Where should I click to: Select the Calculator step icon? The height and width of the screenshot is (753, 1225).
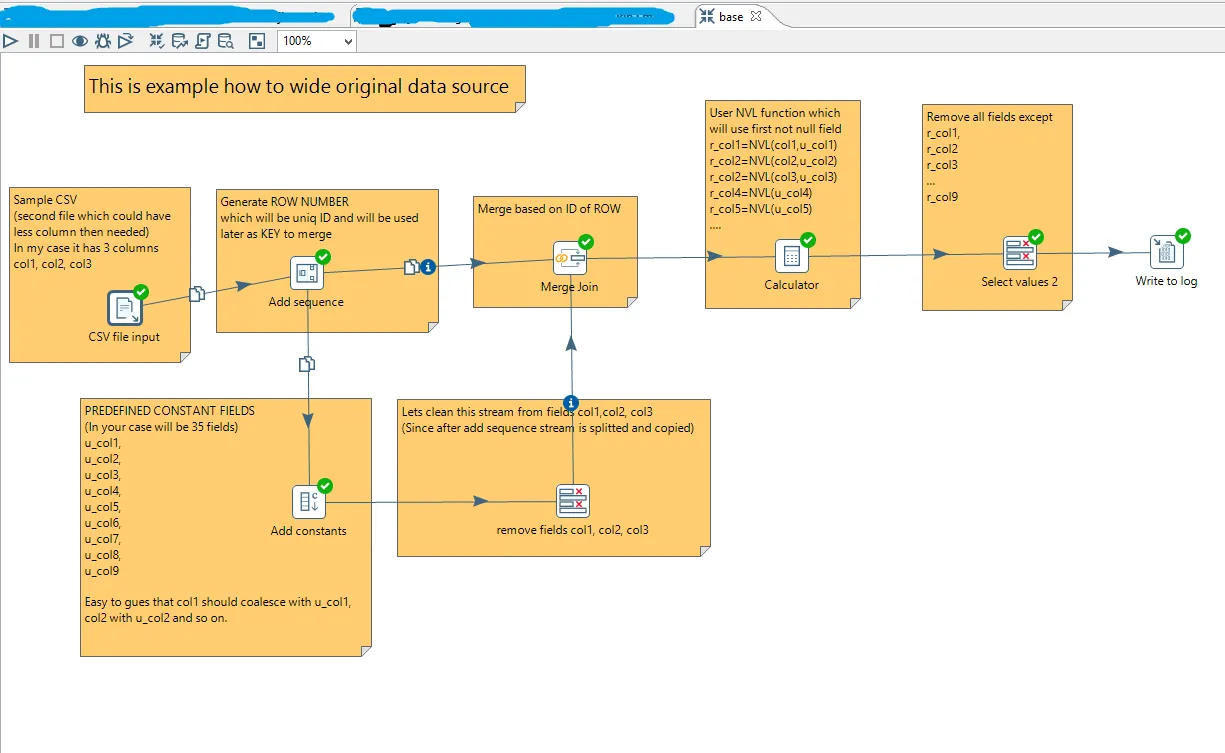pyautogui.click(x=791, y=256)
